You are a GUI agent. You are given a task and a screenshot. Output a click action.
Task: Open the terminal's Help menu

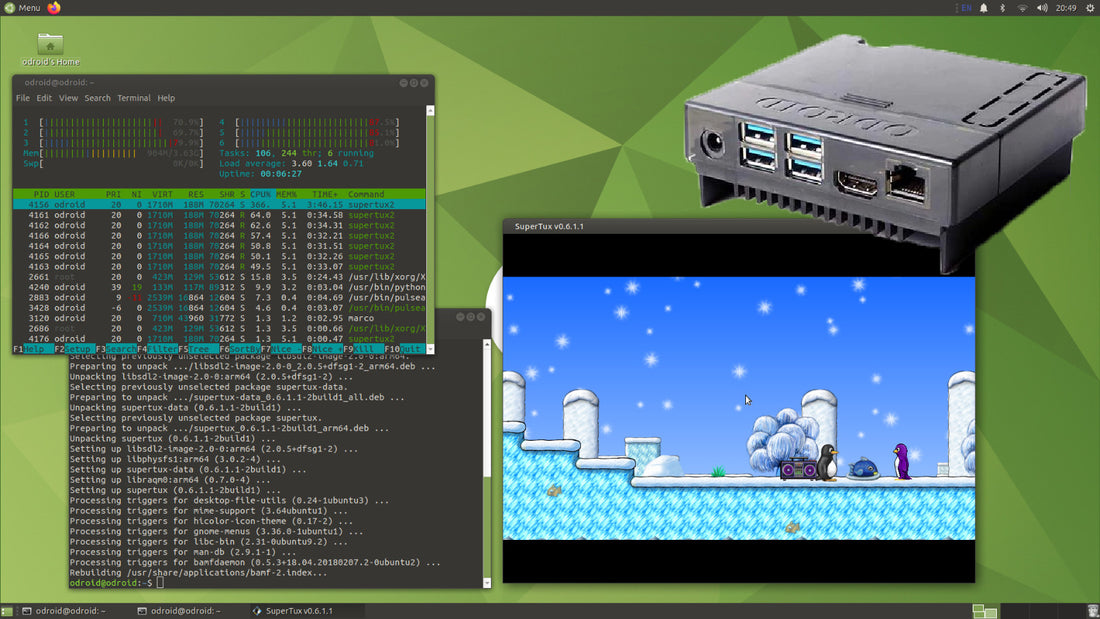(166, 98)
